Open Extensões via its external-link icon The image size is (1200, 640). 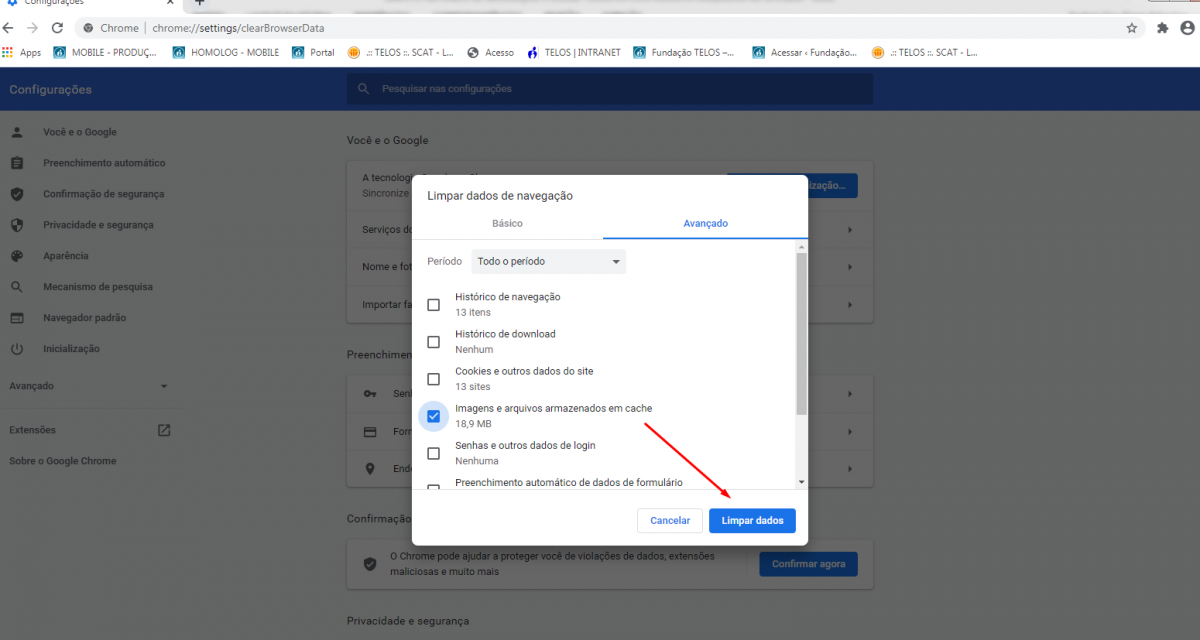pyautogui.click(x=164, y=430)
